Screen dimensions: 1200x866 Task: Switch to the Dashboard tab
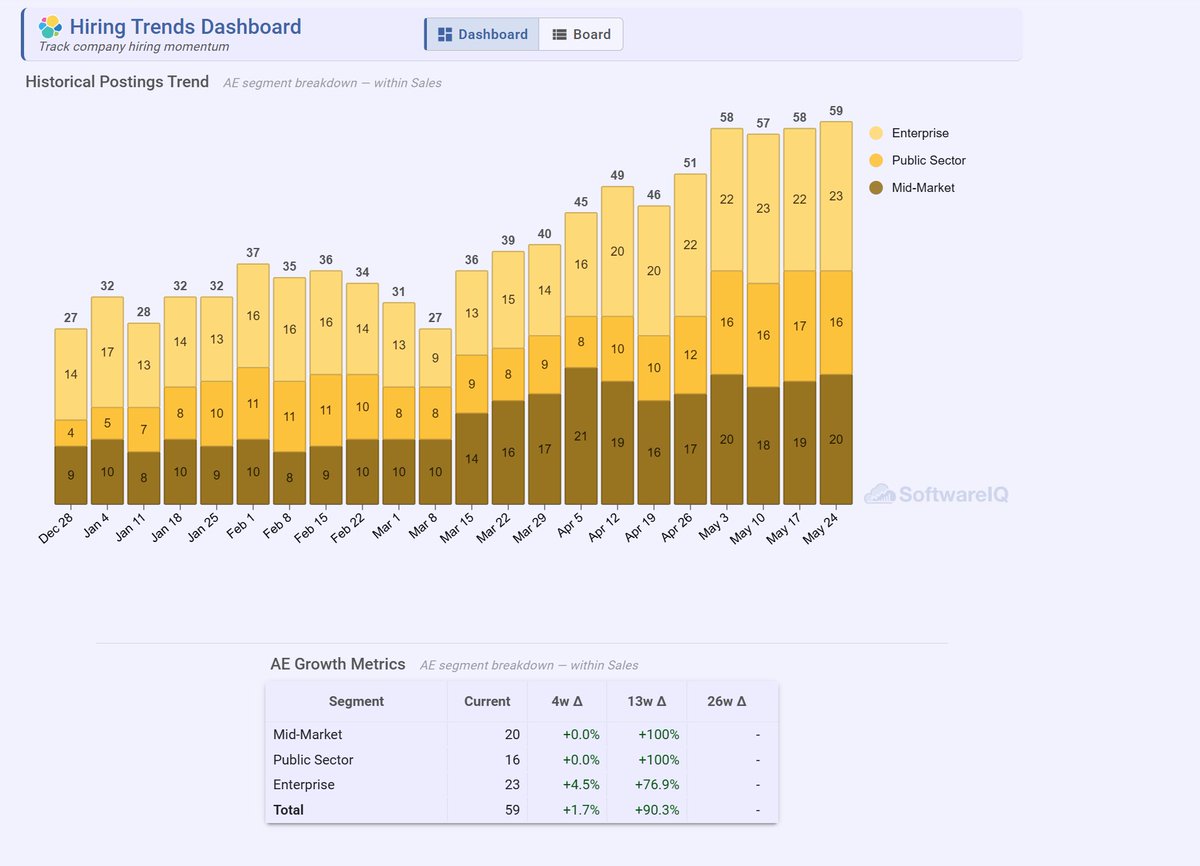482,34
